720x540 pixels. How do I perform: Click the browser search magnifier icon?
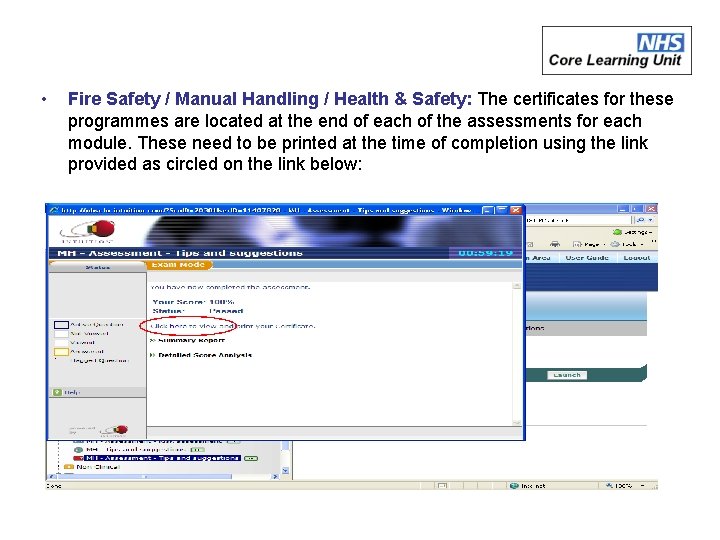(641, 220)
